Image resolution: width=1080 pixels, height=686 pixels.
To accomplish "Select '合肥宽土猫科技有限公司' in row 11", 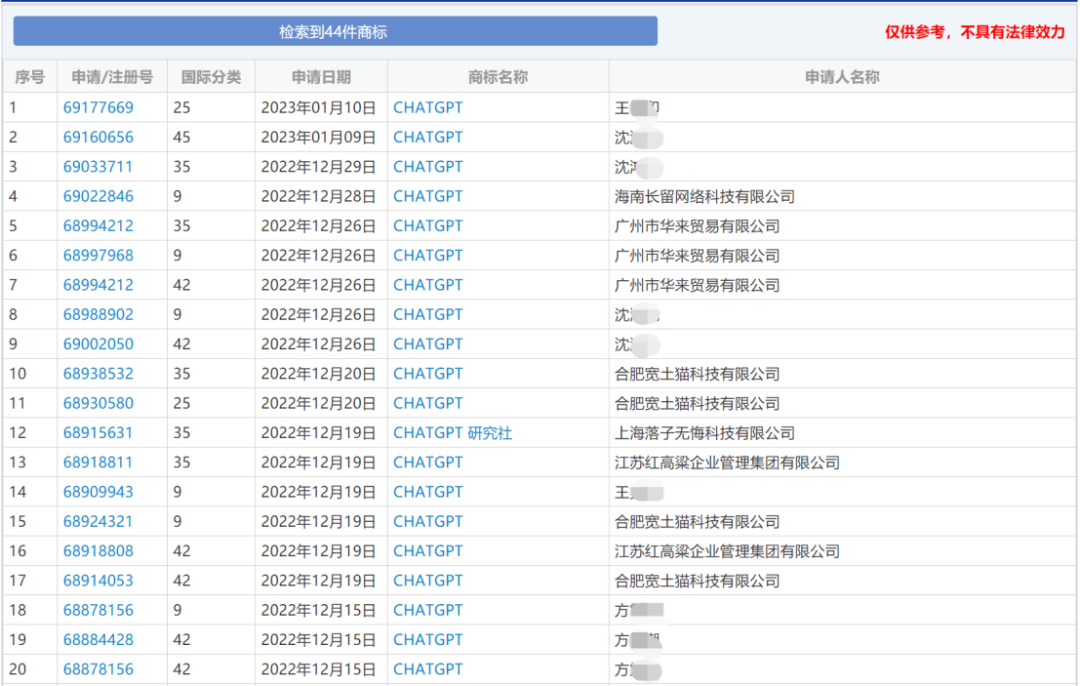I will [x=697, y=404].
